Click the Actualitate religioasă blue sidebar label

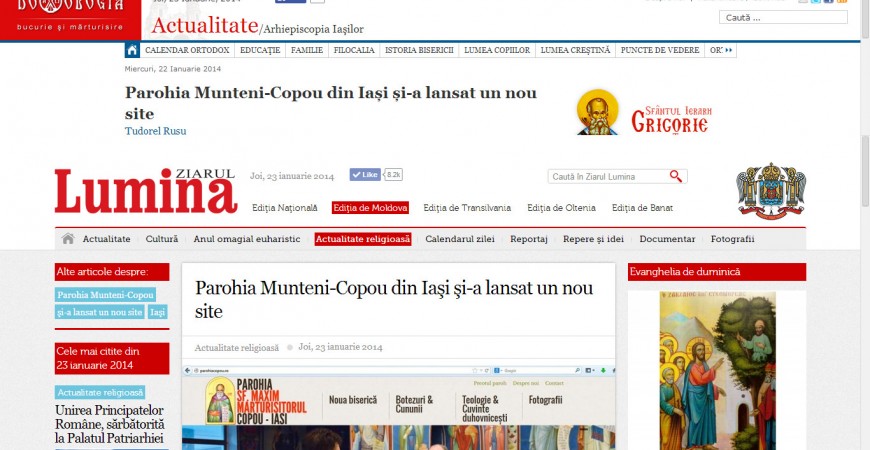click(100, 393)
